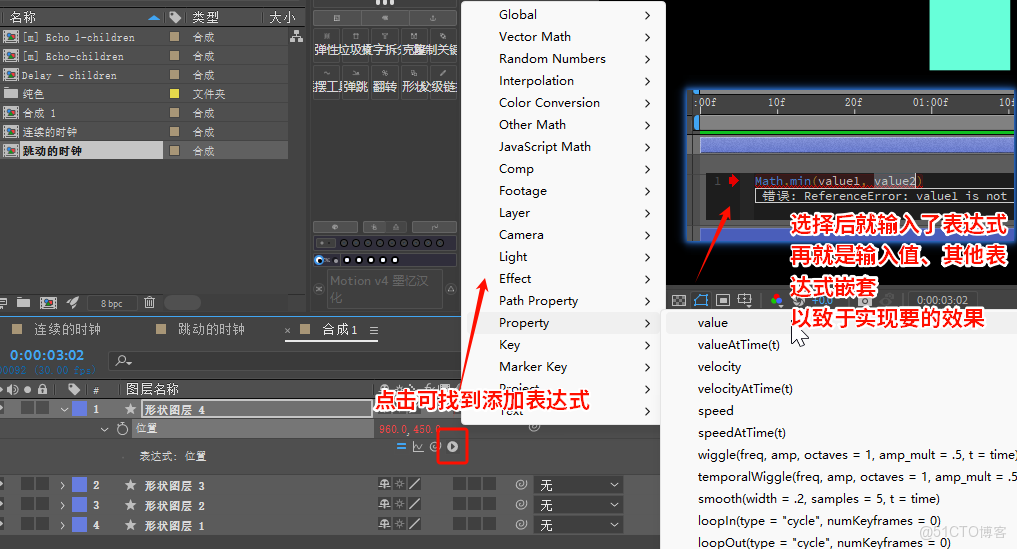Toggle quality switch for 形状图层 3

click(x=414, y=484)
